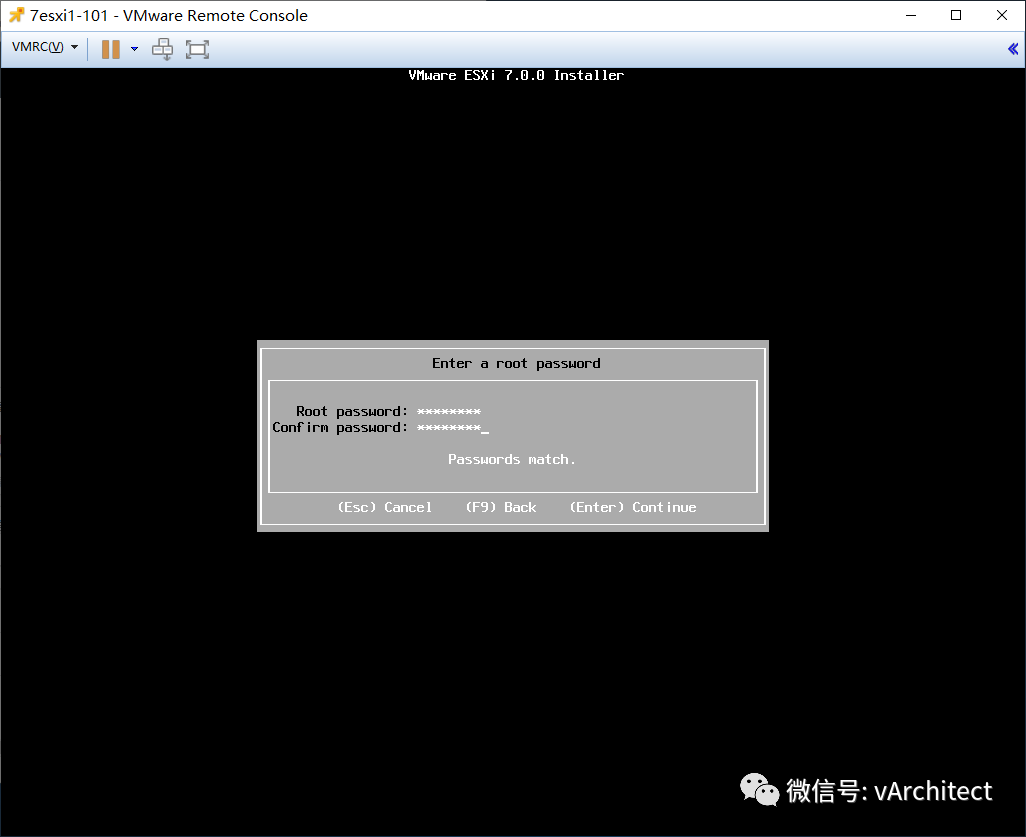The height and width of the screenshot is (837, 1026).
Task: Click the VMware Remote Console title icon
Action: [x=16, y=15]
